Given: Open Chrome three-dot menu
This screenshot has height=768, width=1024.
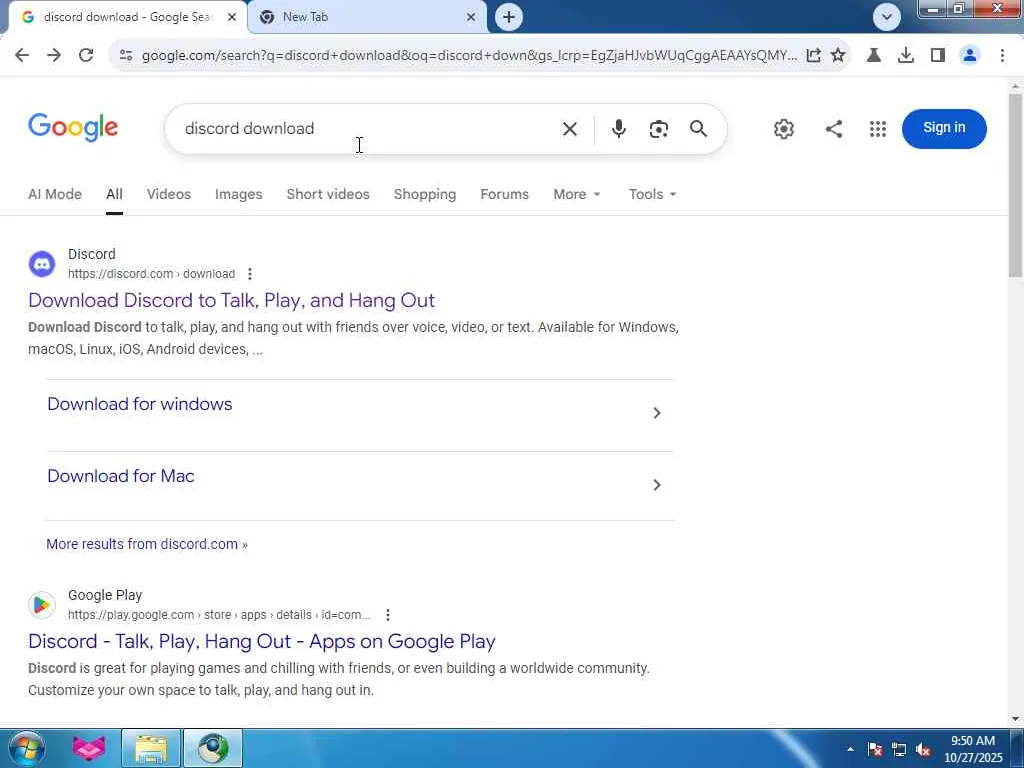Looking at the screenshot, I should [x=1002, y=56].
